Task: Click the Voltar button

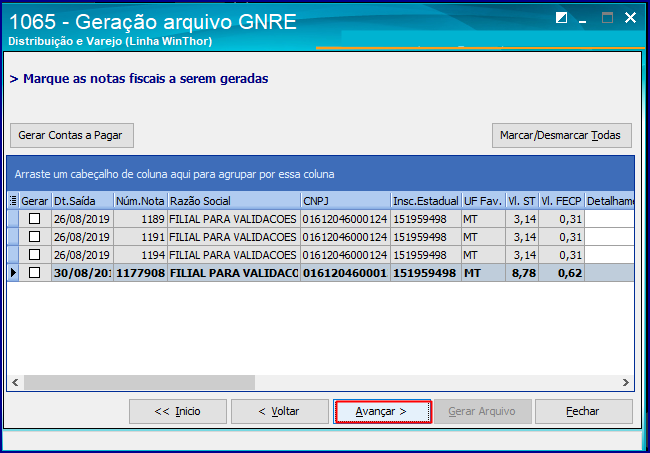Action: pos(280,411)
